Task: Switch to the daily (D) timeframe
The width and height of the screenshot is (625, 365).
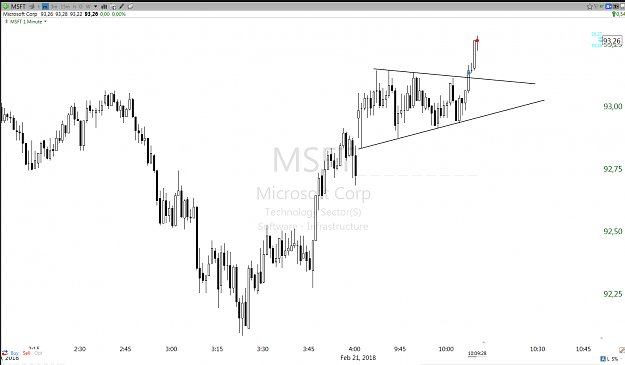Action: click(x=81, y=6)
